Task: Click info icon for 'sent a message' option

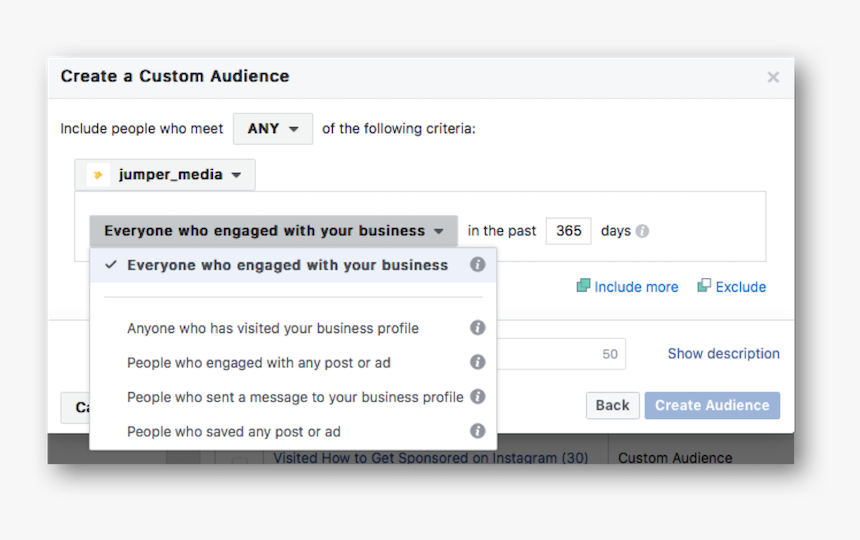Action: 478,397
